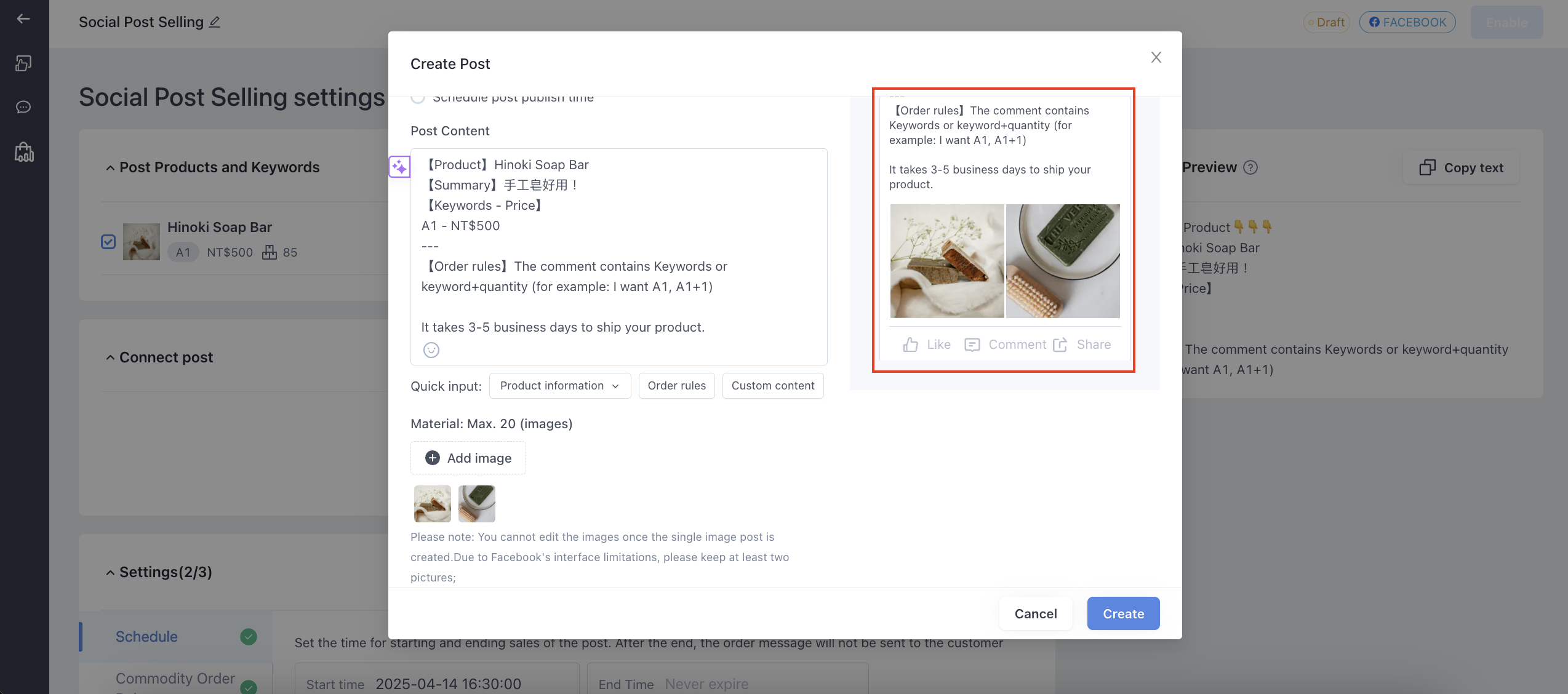Click the back arrow in the sidebar
1568x694 pixels.
(23, 19)
